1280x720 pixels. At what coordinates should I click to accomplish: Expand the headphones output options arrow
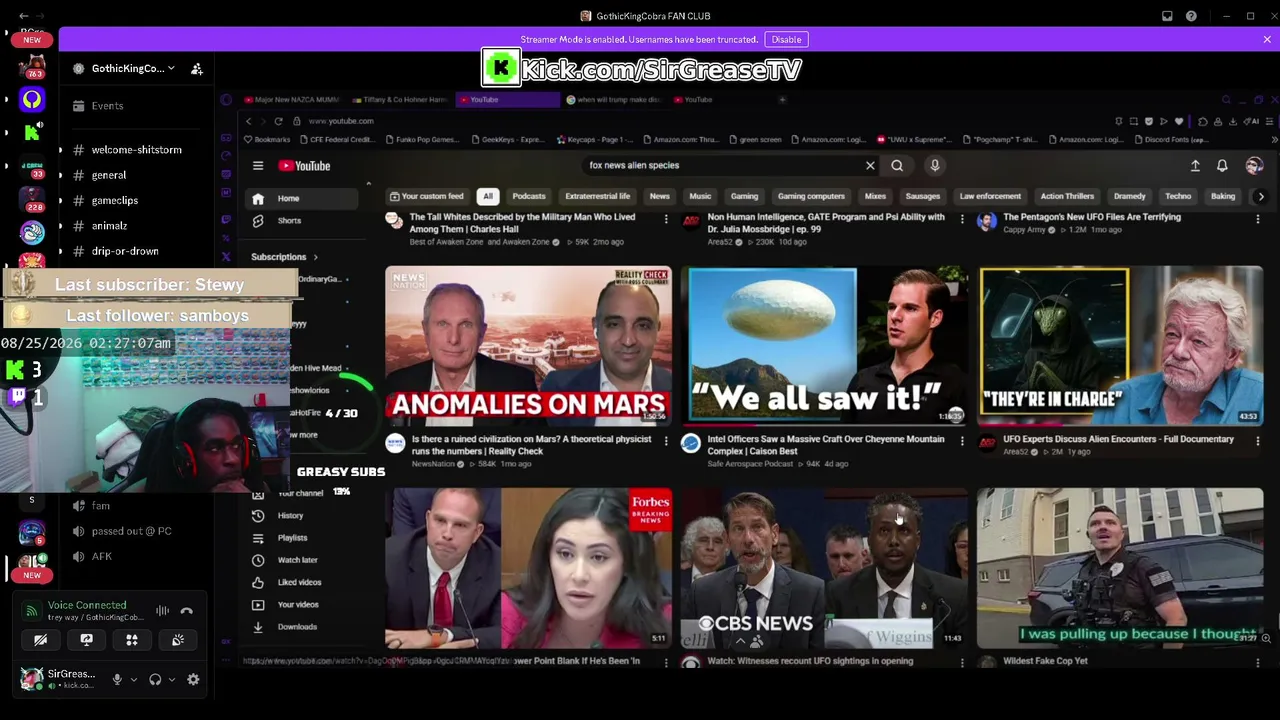[x=172, y=680]
